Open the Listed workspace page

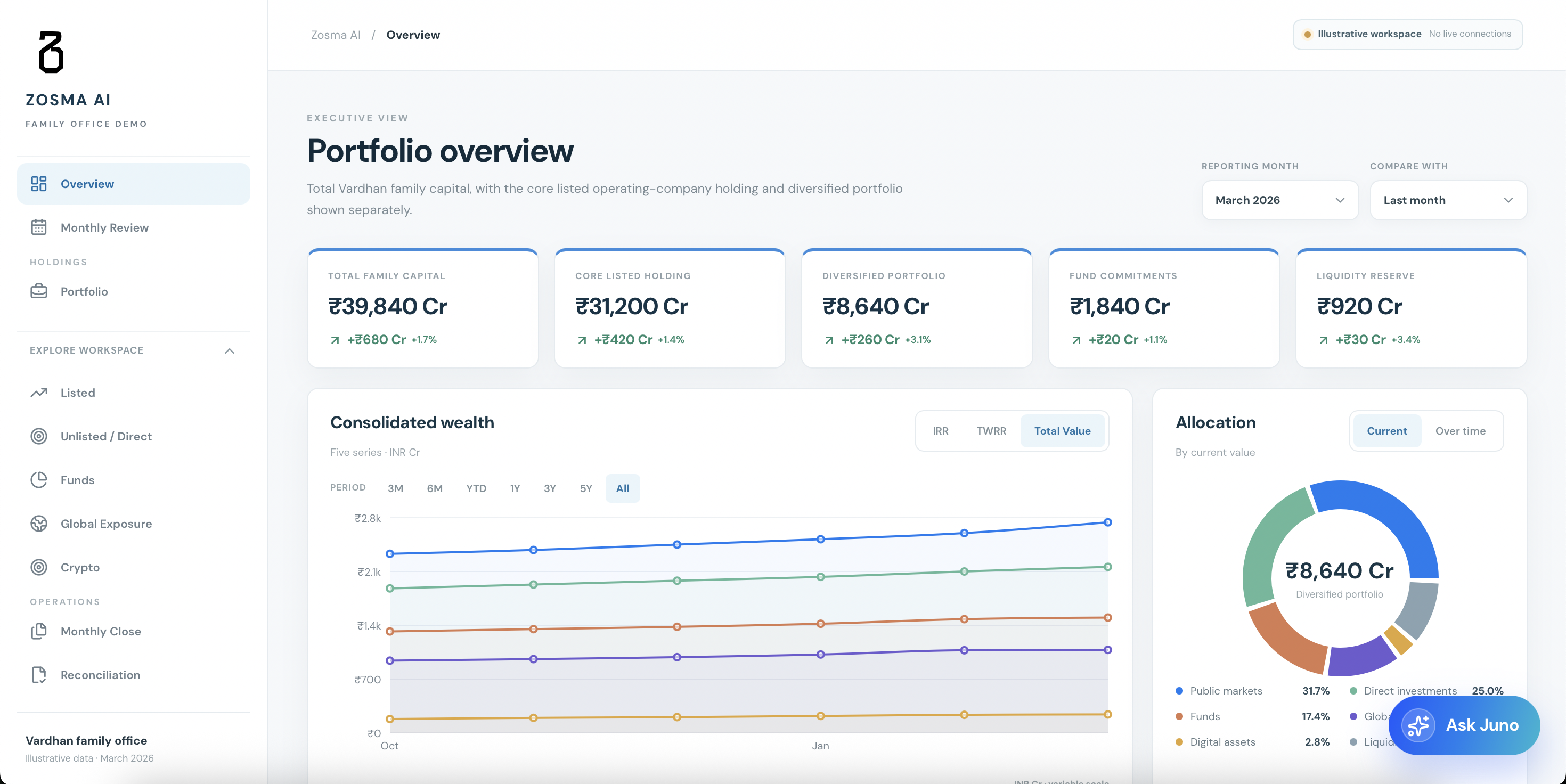tap(133, 393)
